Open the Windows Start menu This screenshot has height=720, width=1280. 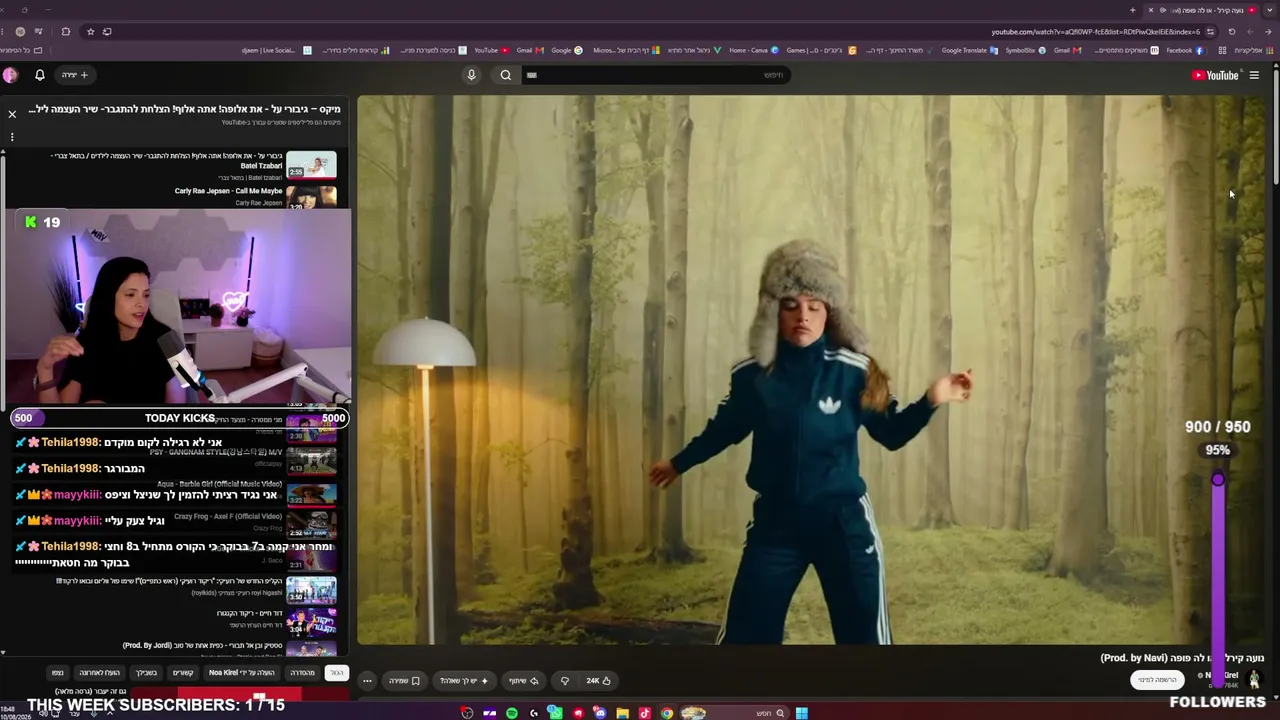tap(802, 713)
